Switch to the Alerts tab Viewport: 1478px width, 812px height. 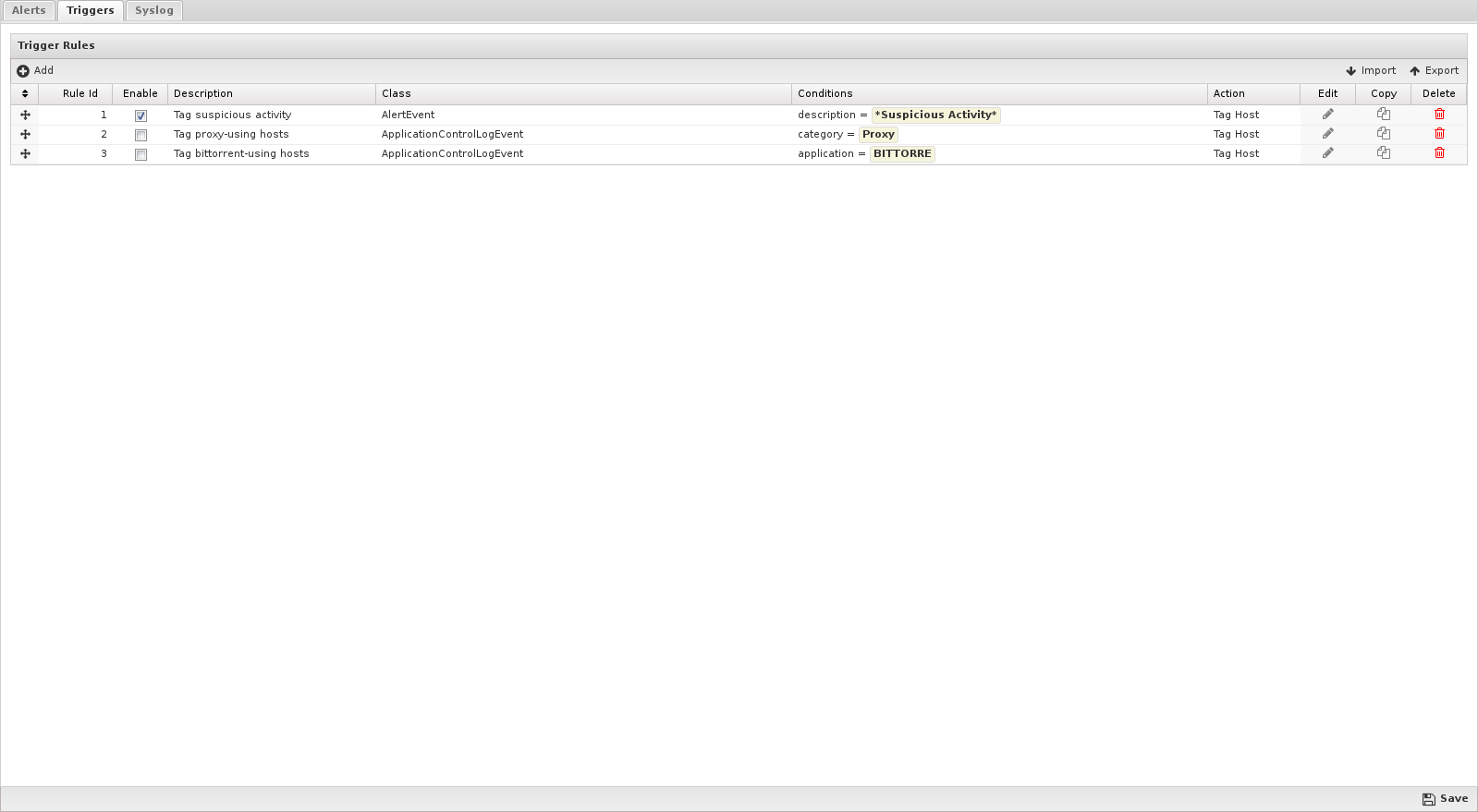(29, 10)
